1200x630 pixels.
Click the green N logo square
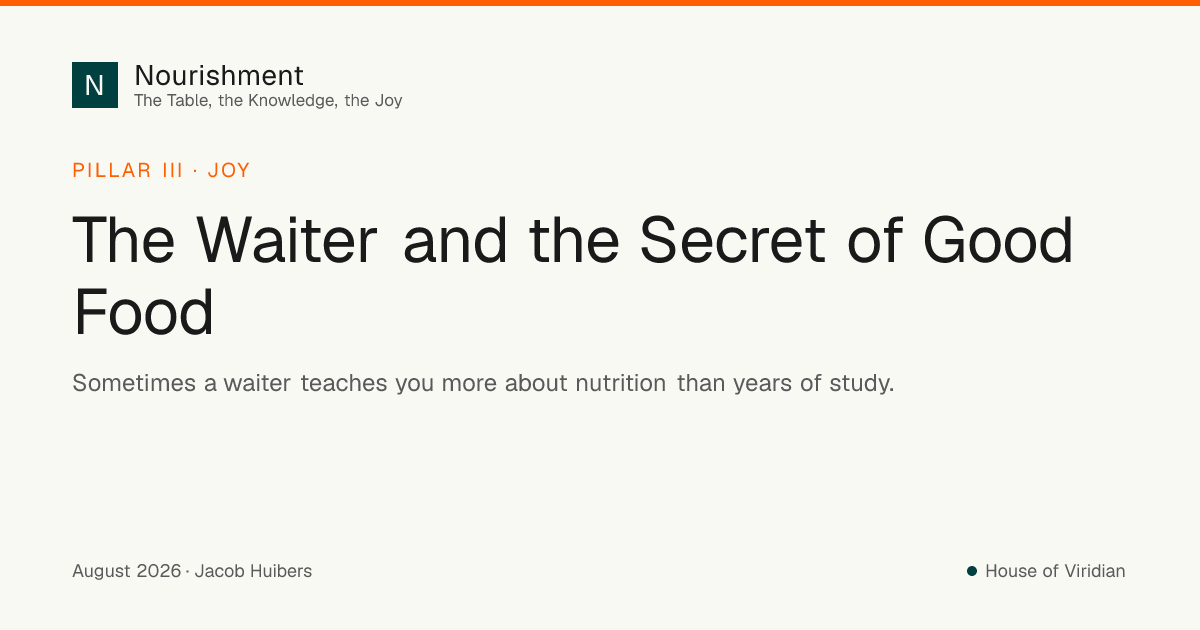click(x=95, y=85)
